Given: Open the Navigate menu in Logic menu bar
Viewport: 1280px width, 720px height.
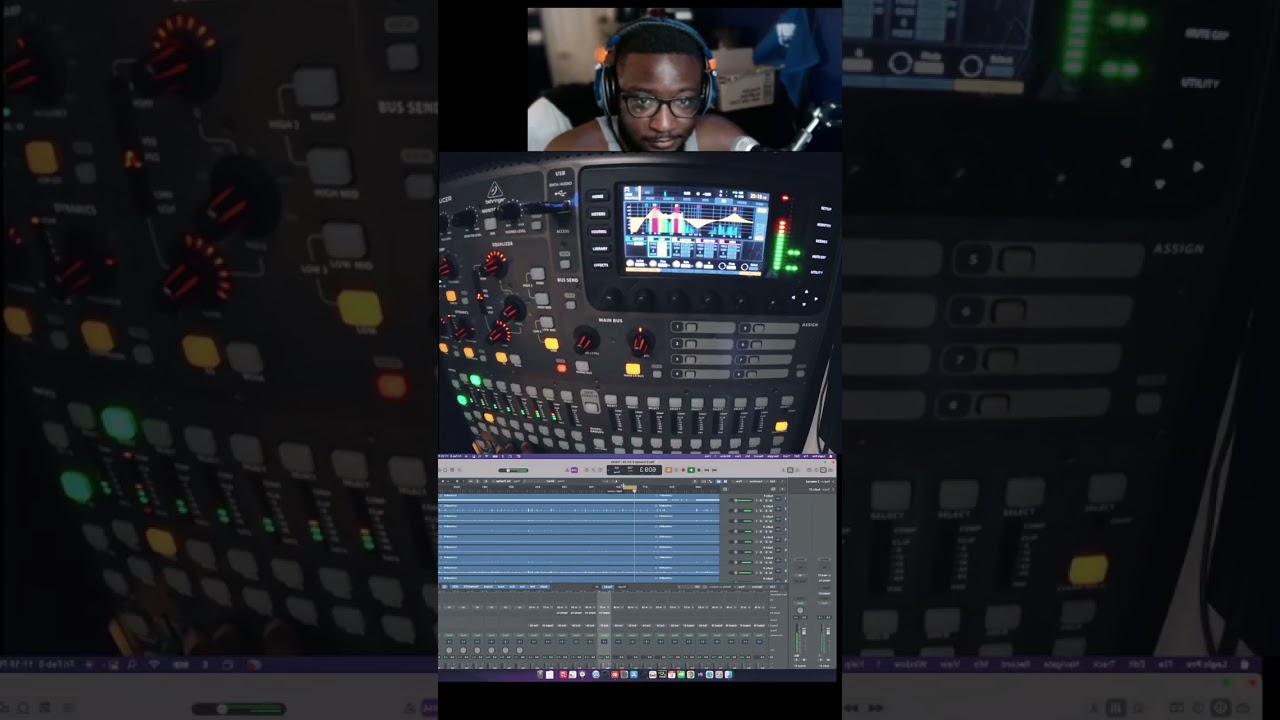Looking at the screenshot, I should [x=773, y=456].
